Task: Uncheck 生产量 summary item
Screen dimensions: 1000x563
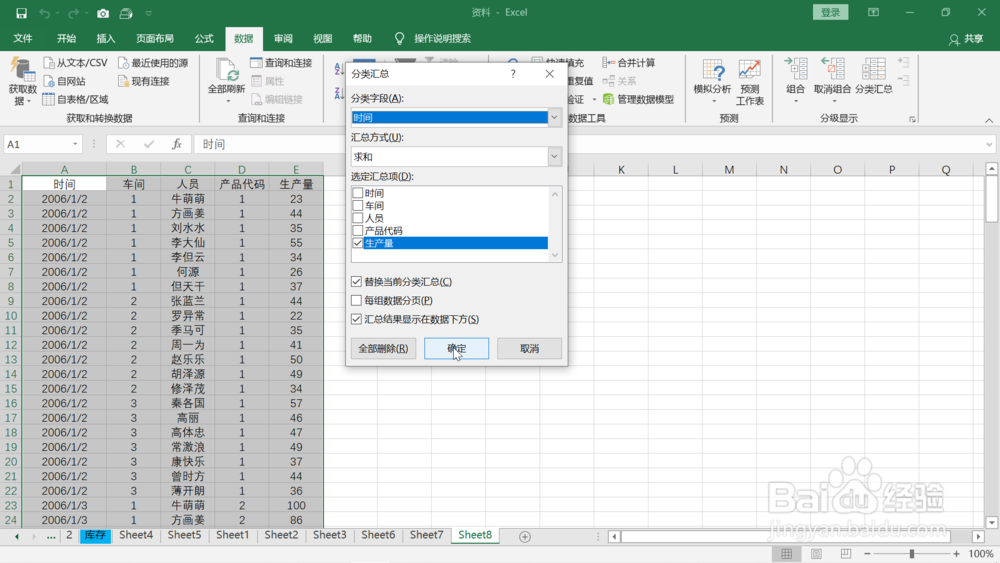Action: click(x=358, y=243)
